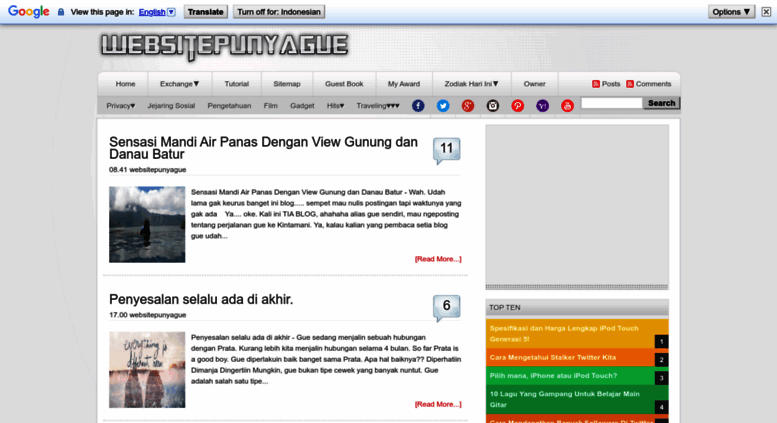Click the Posts RSS feed icon
This screenshot has height=423, width=777.
pos(596,84)
